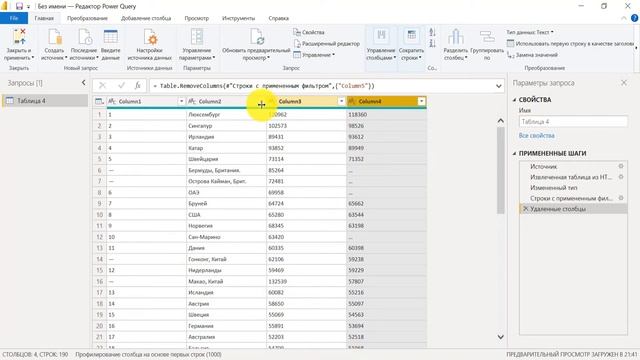Screen dimensions: 640x360
Task: Click the table vertical scrollbar thumb
Action: 501,170
